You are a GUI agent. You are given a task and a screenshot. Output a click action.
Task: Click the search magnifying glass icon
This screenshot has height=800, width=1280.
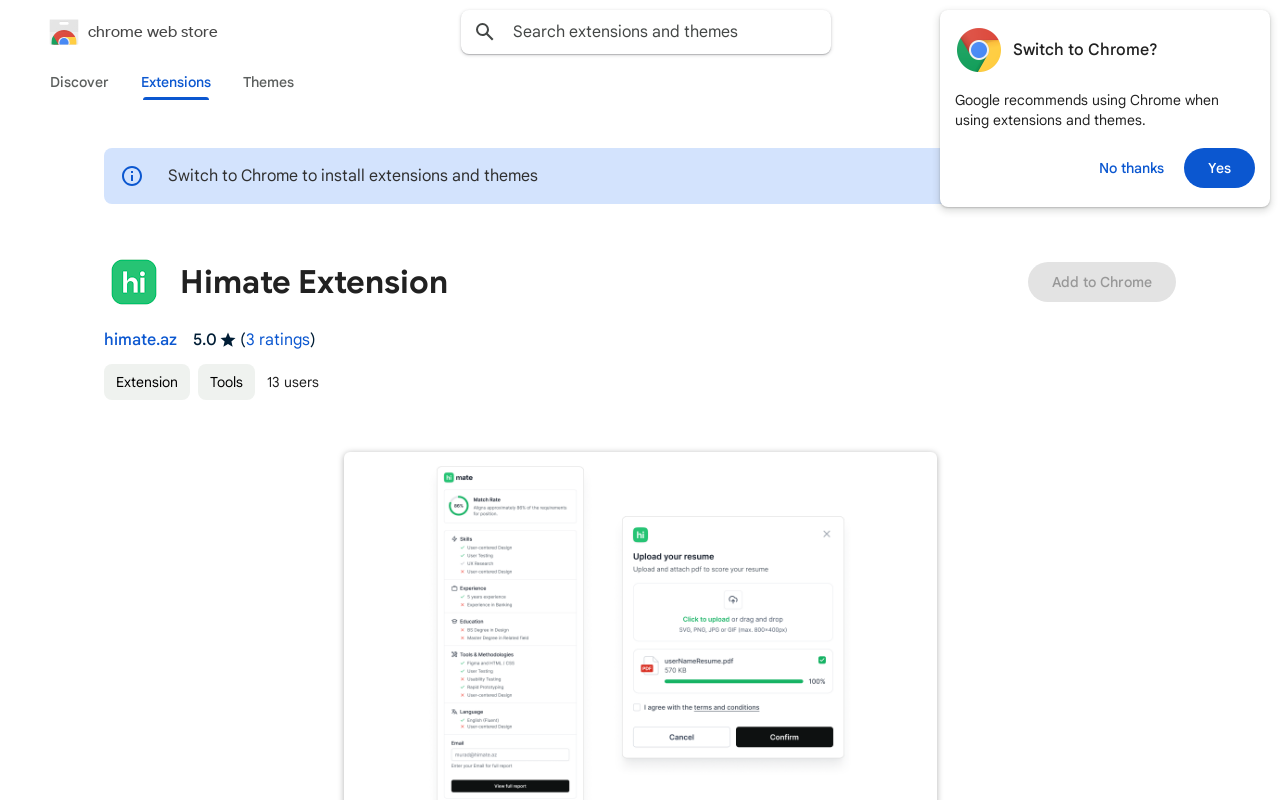(484, 31)
